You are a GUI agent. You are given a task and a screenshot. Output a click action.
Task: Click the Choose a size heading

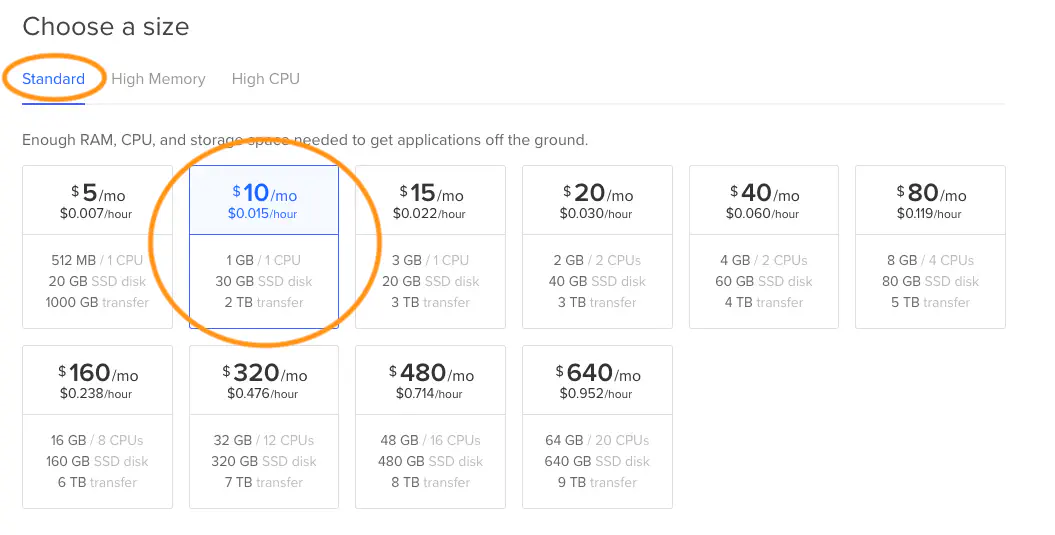pos(105,27)
